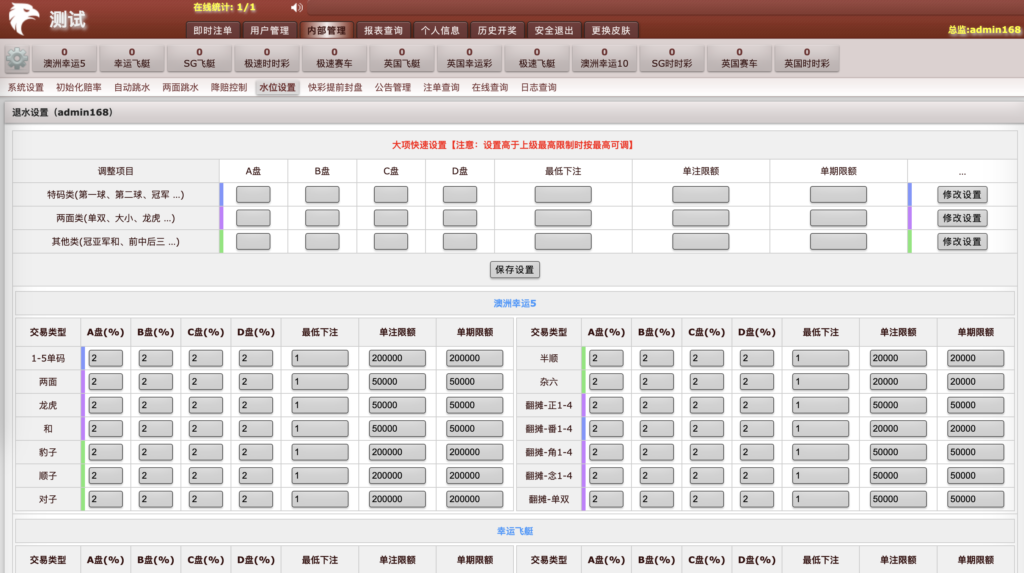This screenshot has height=573, width=1024.
Task: Switch to the 用户管理 tab
Action: [x=269, y=31]
